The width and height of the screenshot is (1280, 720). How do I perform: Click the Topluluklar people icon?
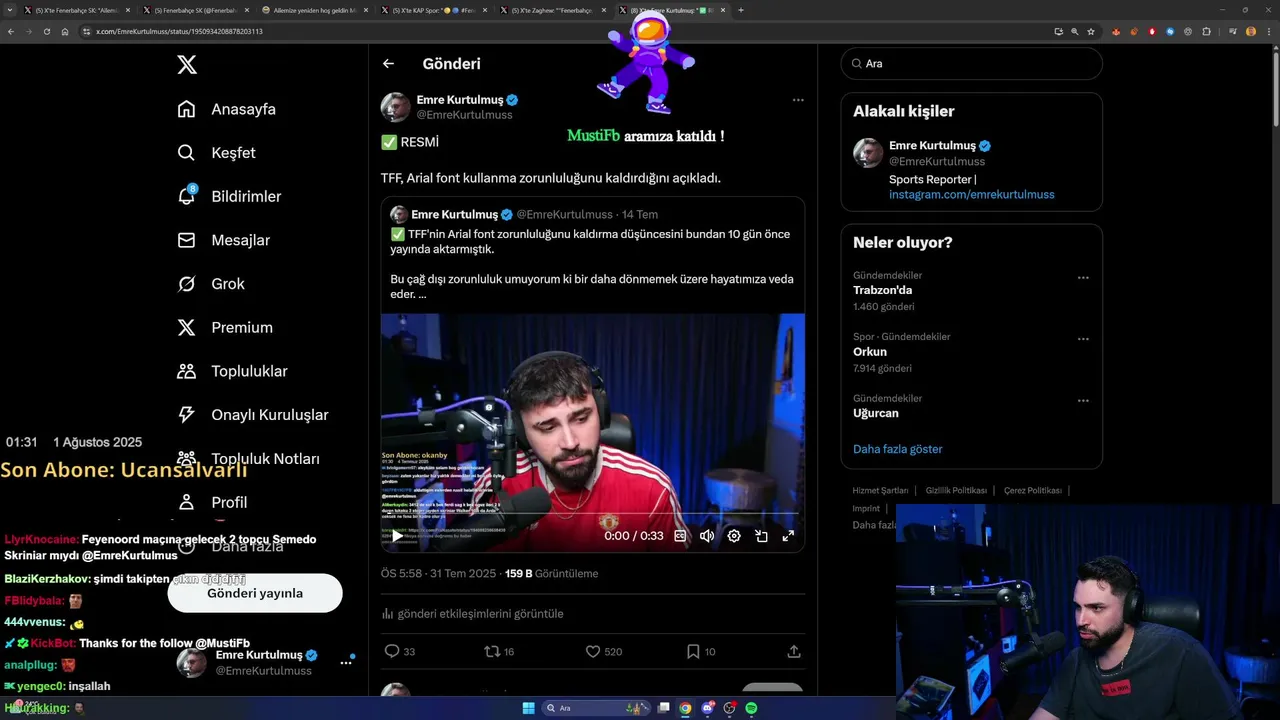click(x=187, y=371)
